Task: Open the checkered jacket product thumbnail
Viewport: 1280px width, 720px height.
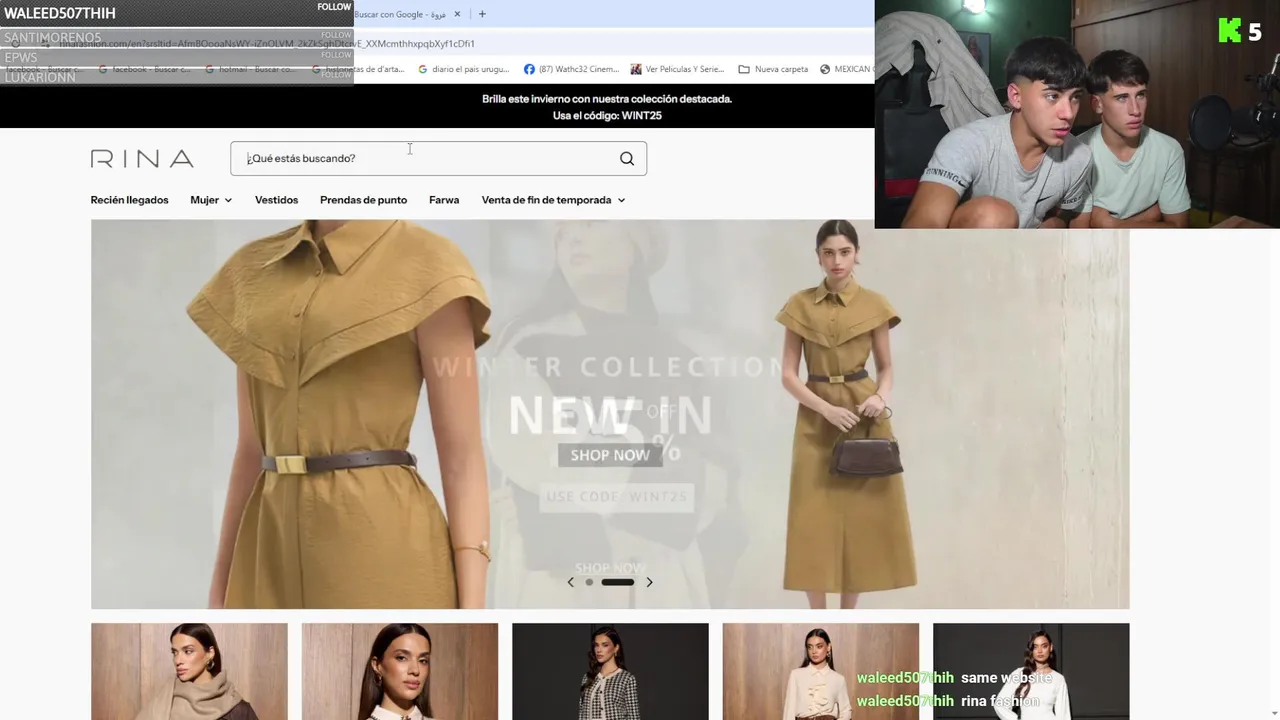Action: click(610, 671)
